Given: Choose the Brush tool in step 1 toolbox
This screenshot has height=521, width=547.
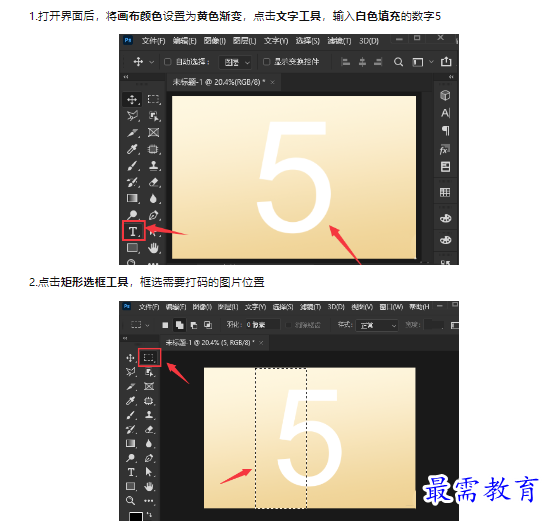Looking at the screenshot, I should coord(132,166).
